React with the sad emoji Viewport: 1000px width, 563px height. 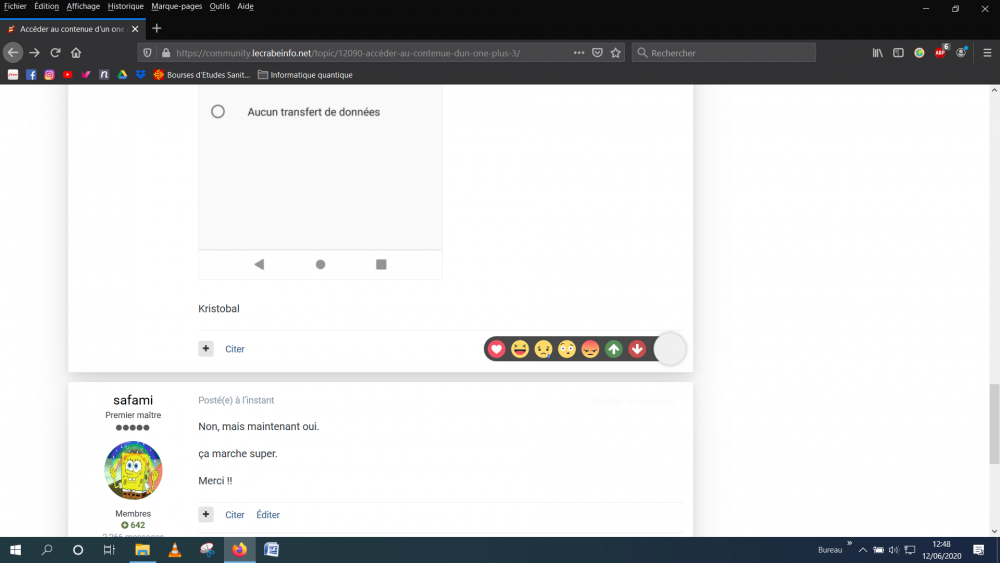543,349
